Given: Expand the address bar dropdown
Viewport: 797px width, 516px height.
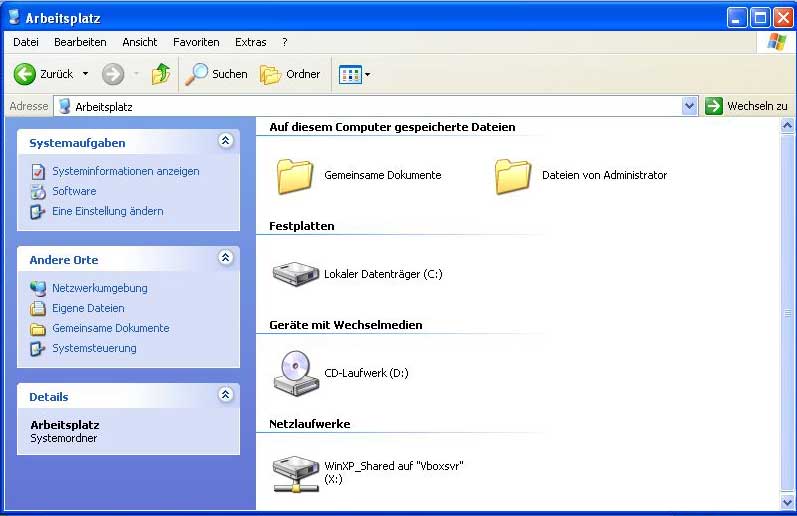Looking at the screenshot, I should pyautogui.click(x=689, y=106).
